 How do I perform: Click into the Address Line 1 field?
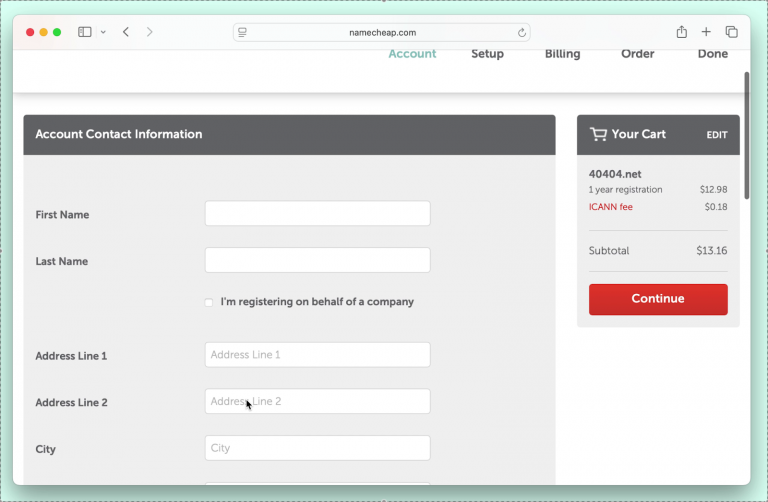click(317, 355)
